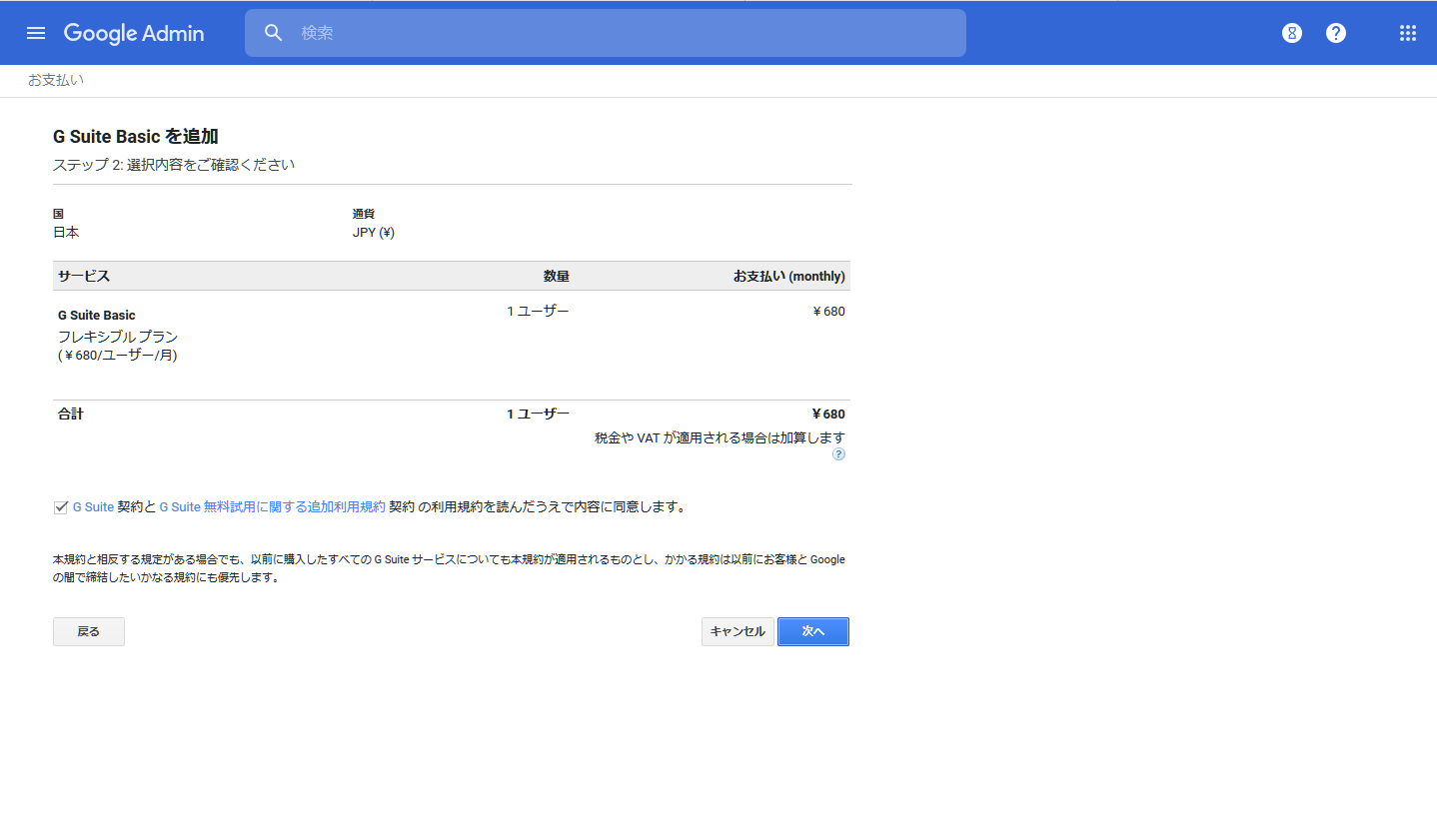Click the 合計 total label
The image size is (1437, 840).
pos(71,414)
